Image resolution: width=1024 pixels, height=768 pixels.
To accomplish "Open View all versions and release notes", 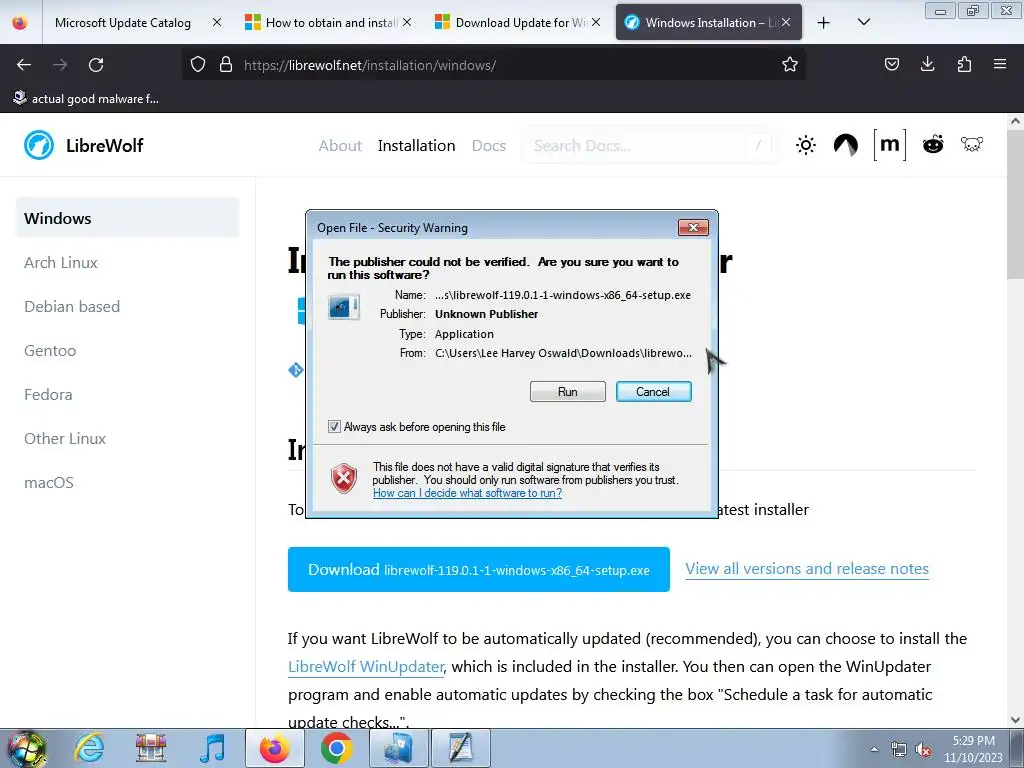I will click(x=807, y=569).
